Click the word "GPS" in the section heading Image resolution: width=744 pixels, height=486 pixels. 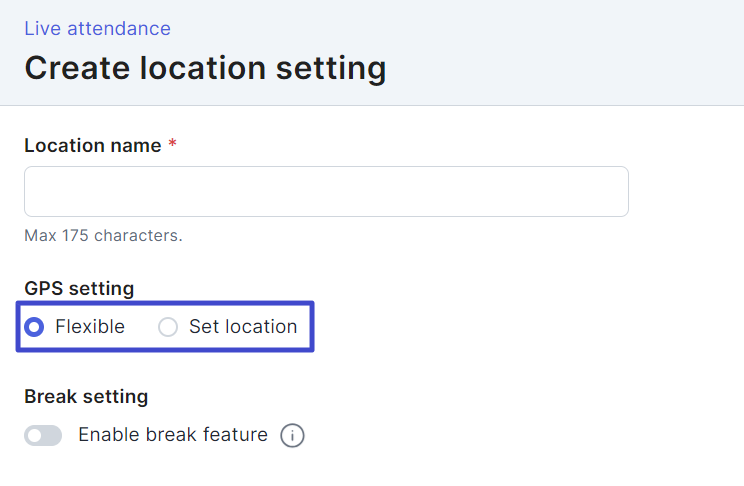point(44,289)
